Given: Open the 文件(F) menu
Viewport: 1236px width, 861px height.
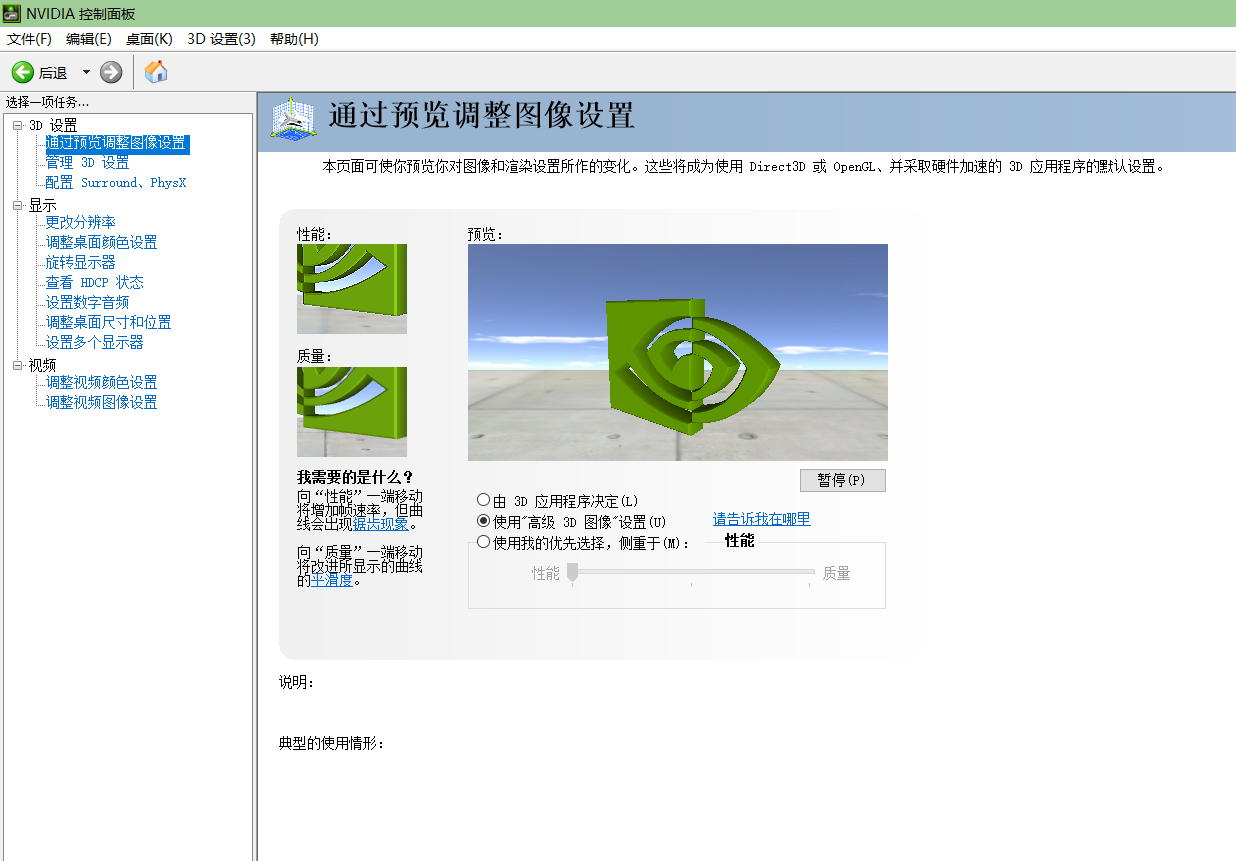Looking at the screenshot, I should point(29,39).
